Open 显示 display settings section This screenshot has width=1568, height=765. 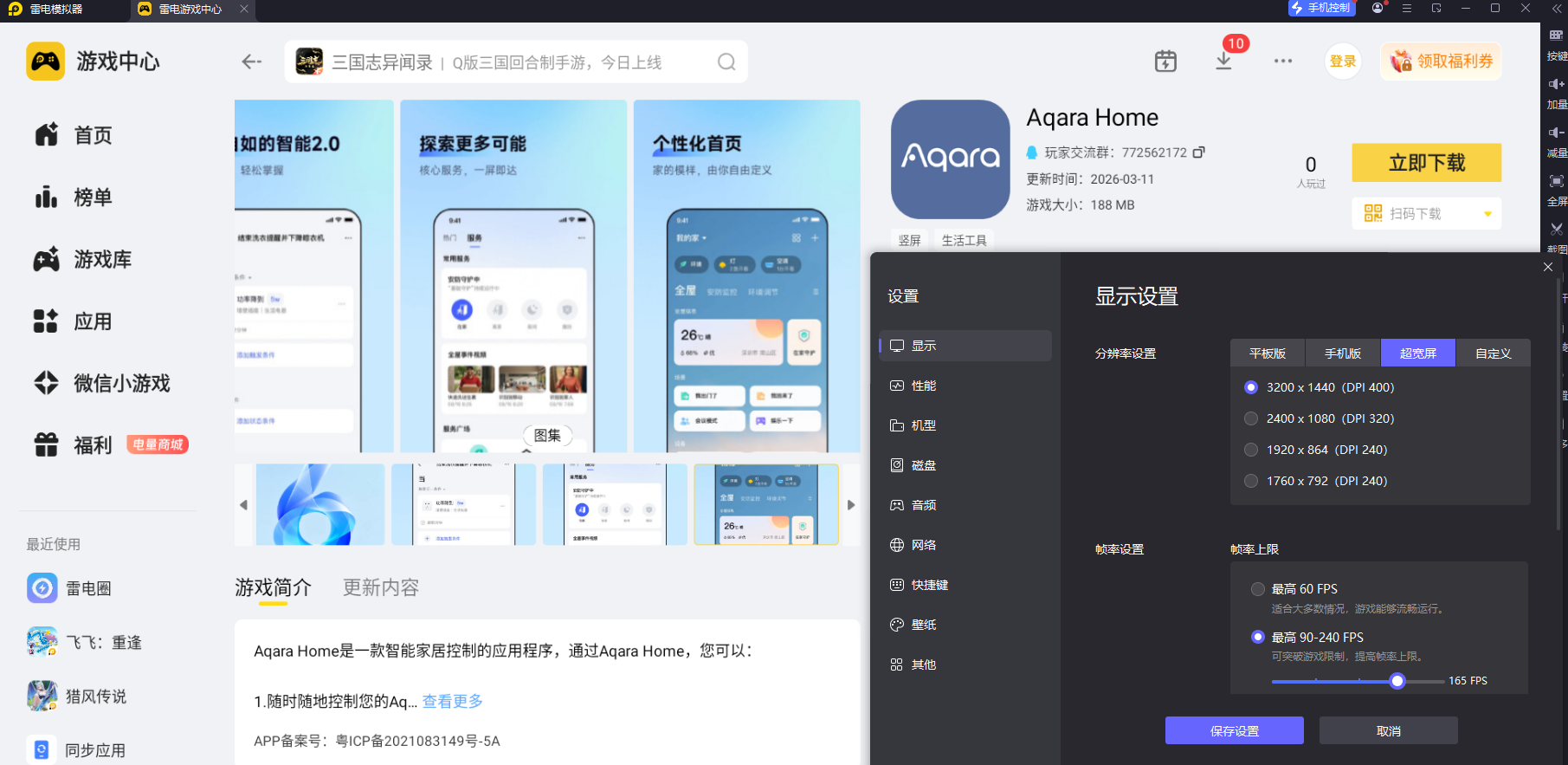965,346
